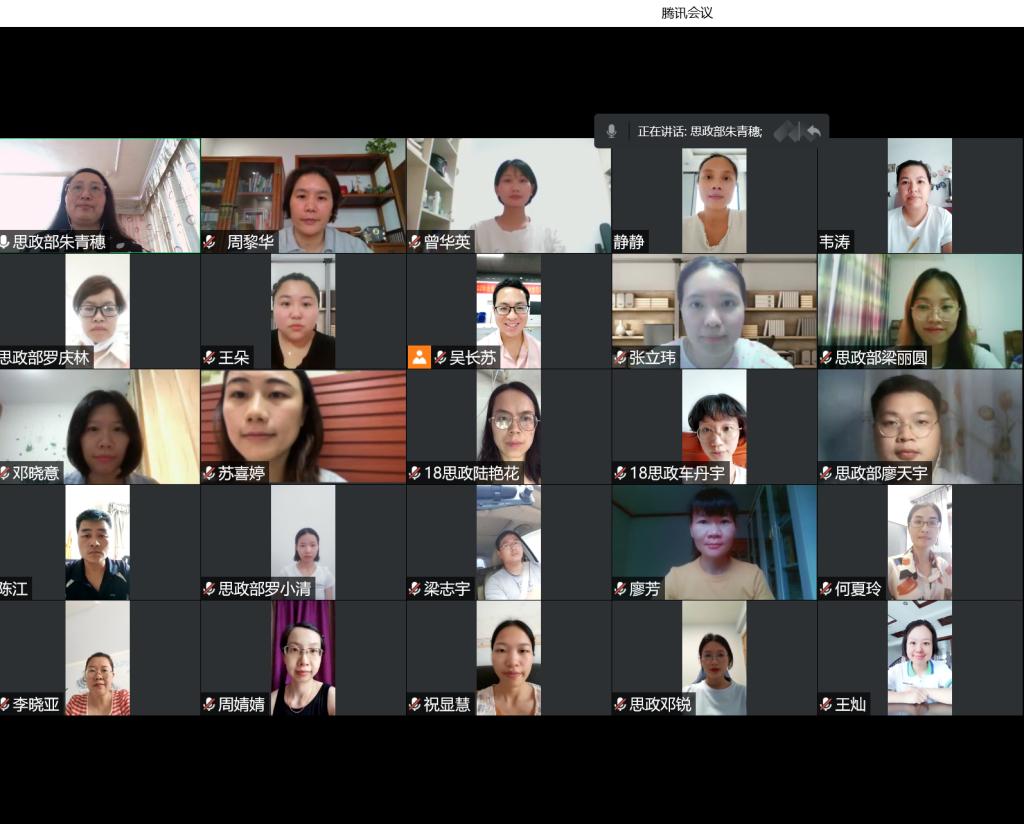Click the name label 思政邓锐
The height and width of the screenshot is (824, 1024).
tap(660, 705)
